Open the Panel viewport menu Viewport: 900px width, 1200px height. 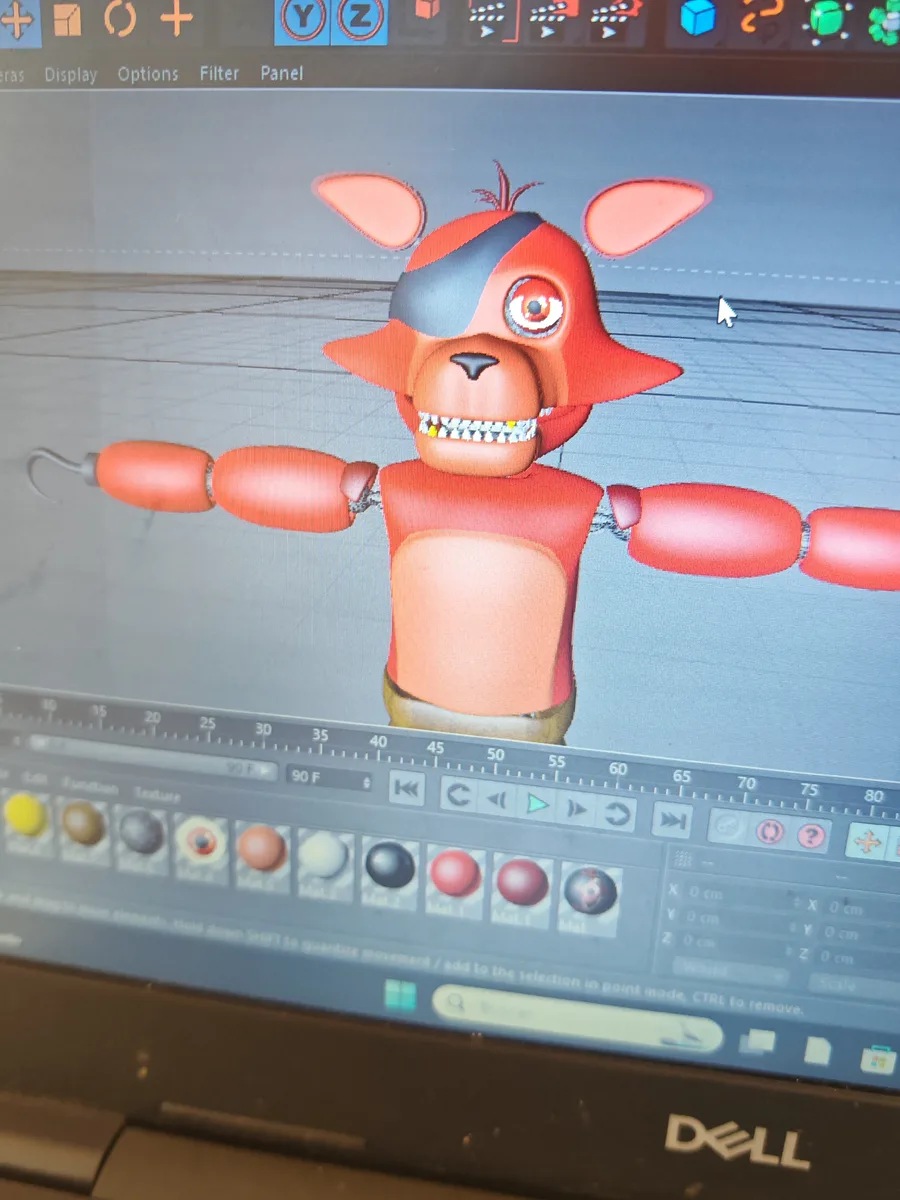(x=282, y=73)
